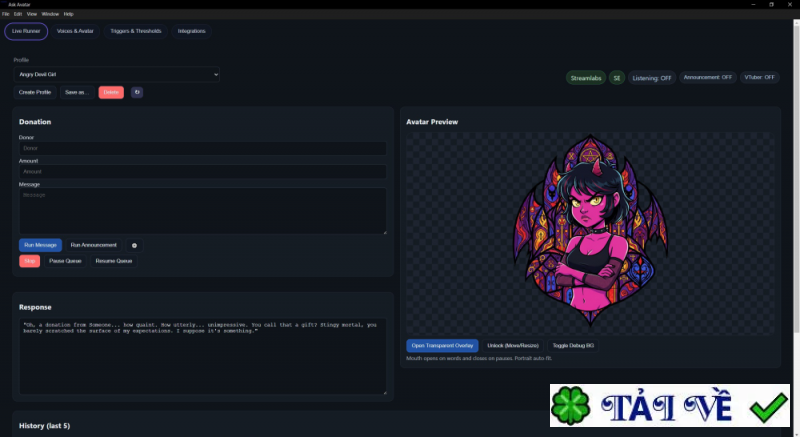Click Unlock (Move/Resize) button
The height and width of the screenshot is (437, 800).
point(513,346)
